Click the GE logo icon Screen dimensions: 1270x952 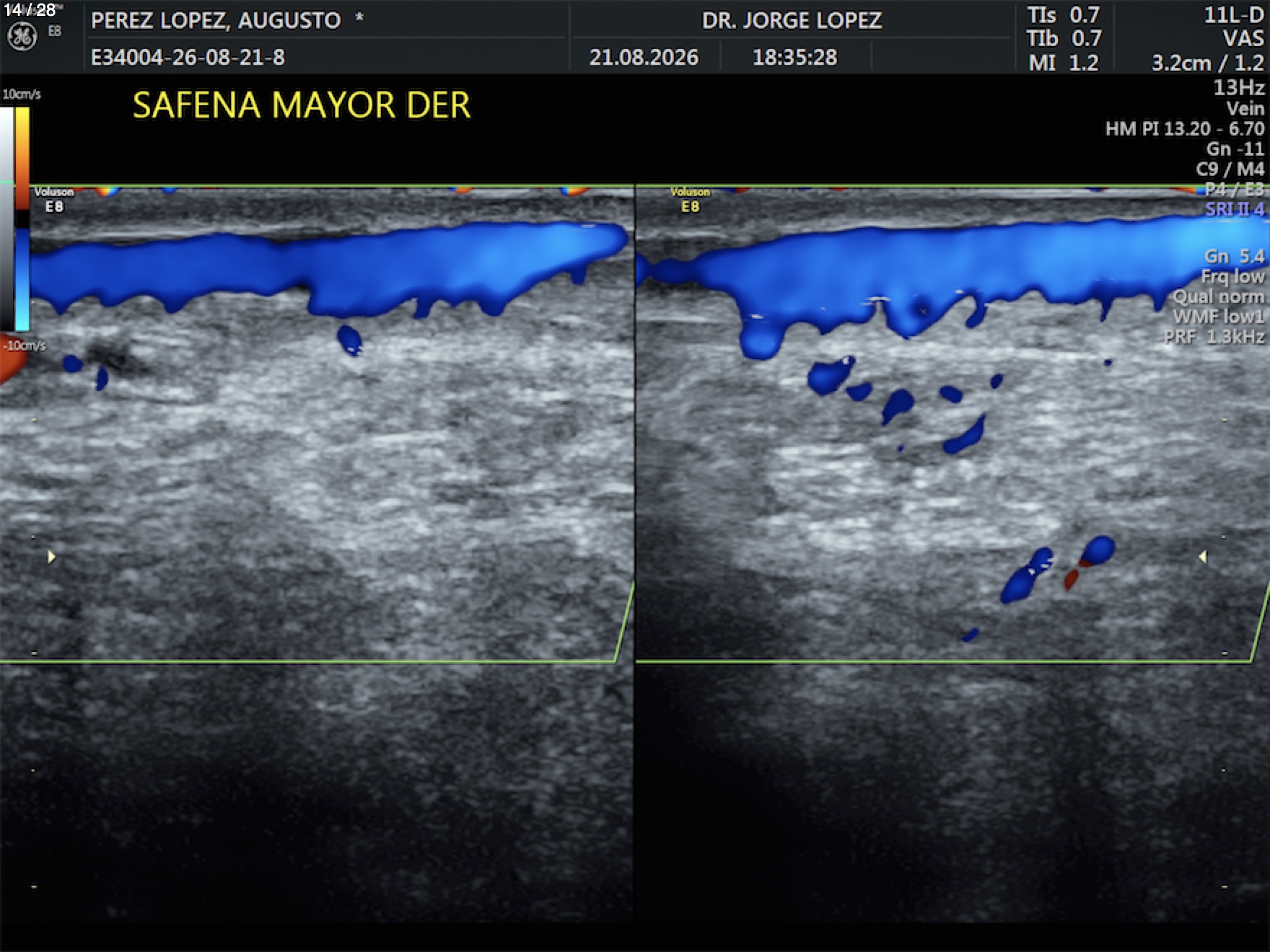coord(22,36)
